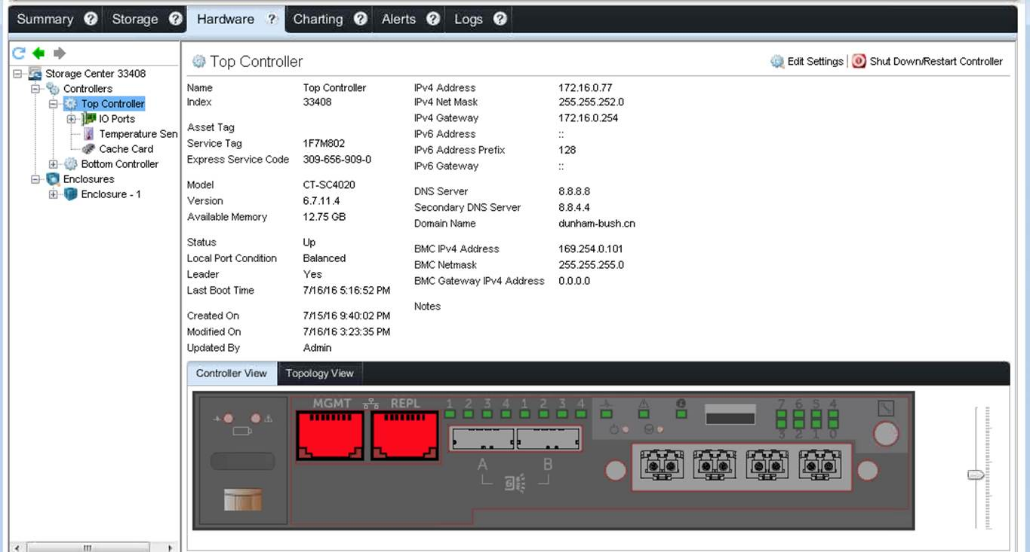Expand the Enclosure - 1 tree node
The width and height of the screenshot is (1030, 553).
(x=53, y=194)
